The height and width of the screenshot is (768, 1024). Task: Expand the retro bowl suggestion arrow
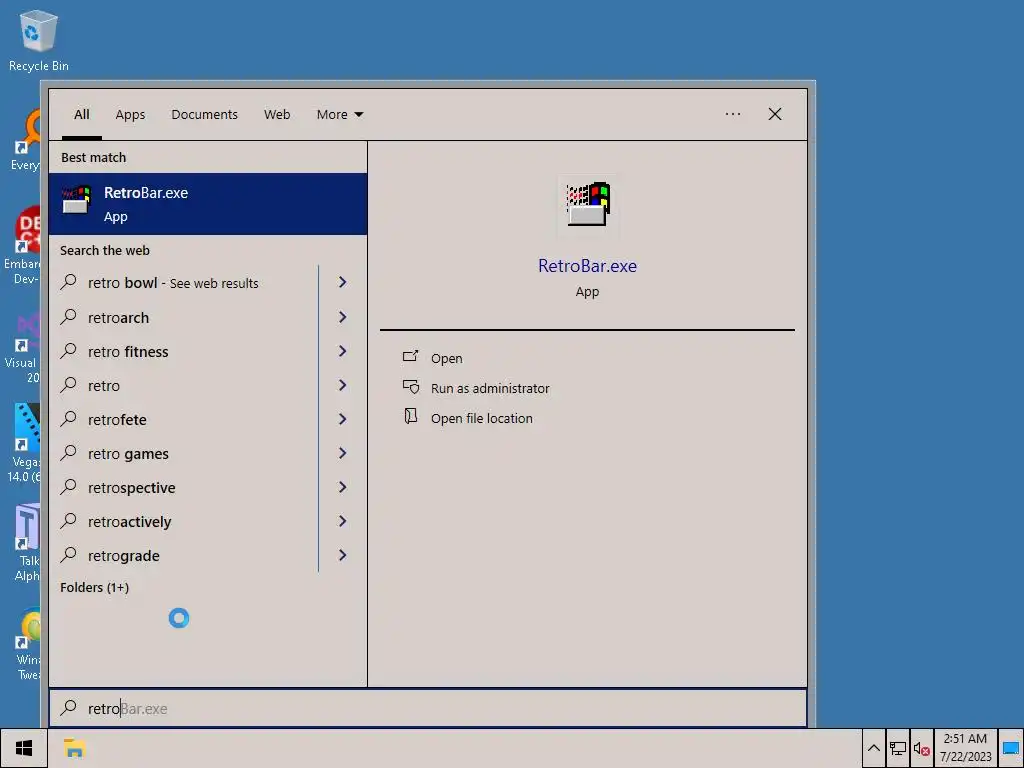coord(343,282)
